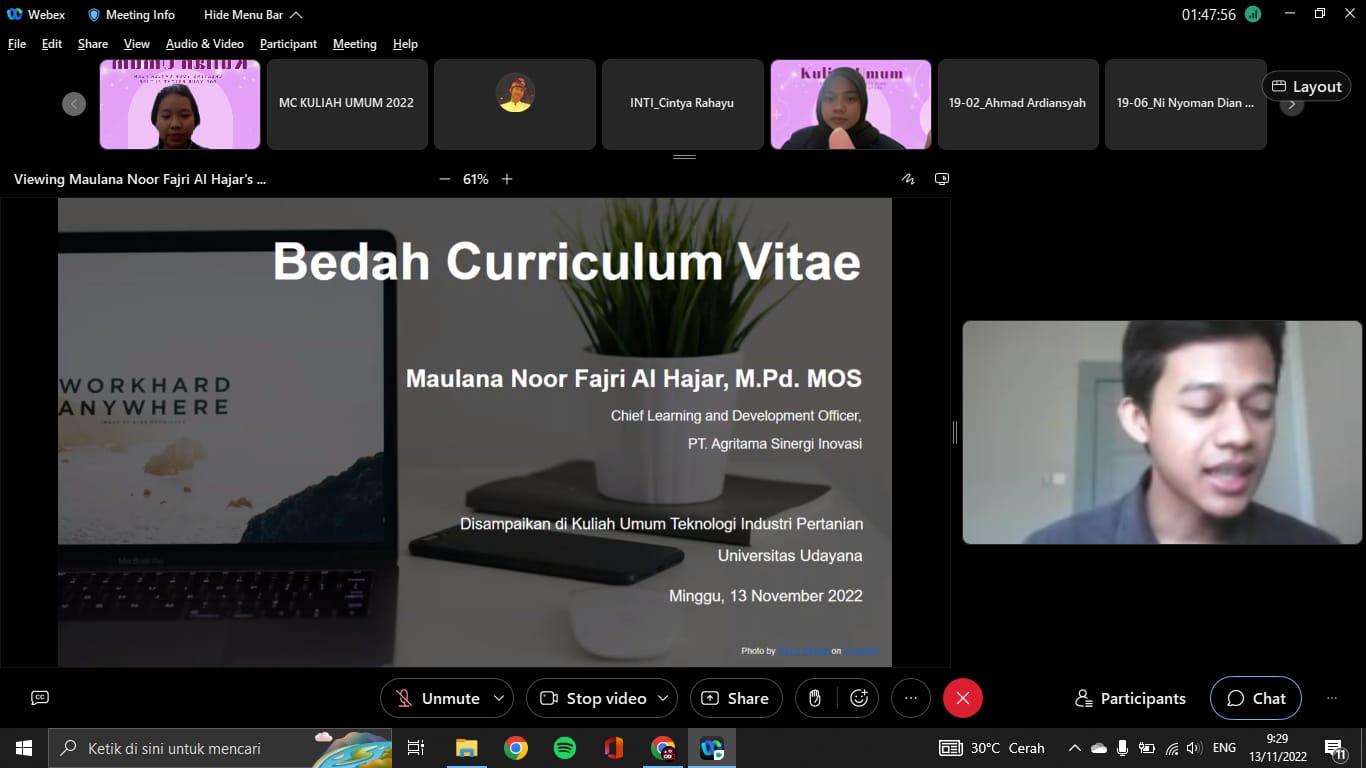Open the Participant menu
The width and height of the screenshot is (1366, 768).
(x=288, y=44)
